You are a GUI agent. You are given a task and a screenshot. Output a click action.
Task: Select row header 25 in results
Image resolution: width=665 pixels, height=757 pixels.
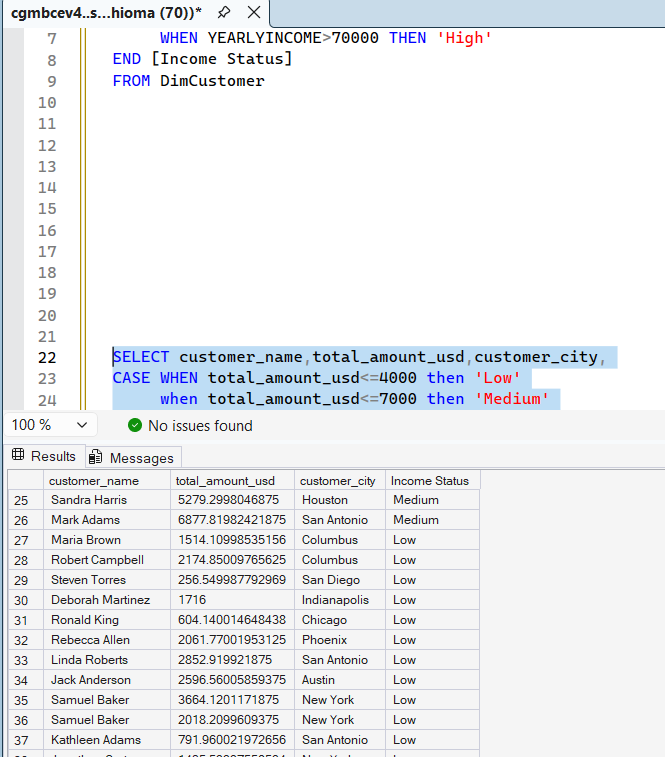[x=26, y=500]
